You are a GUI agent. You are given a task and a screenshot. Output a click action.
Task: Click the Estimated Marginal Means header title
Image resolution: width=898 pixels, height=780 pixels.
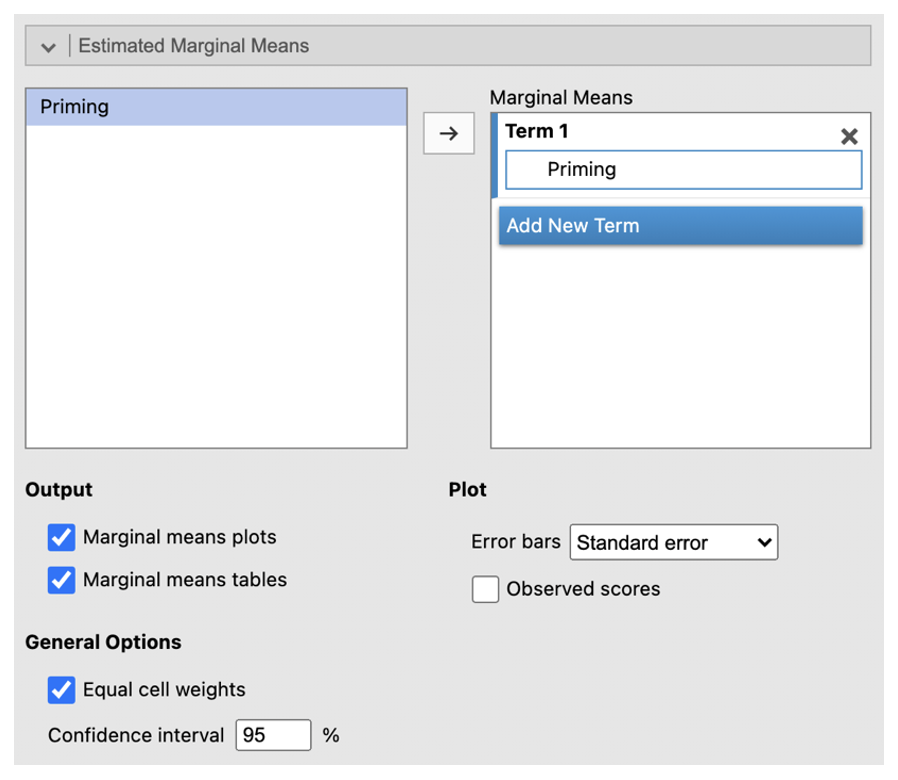click(193, 46)
